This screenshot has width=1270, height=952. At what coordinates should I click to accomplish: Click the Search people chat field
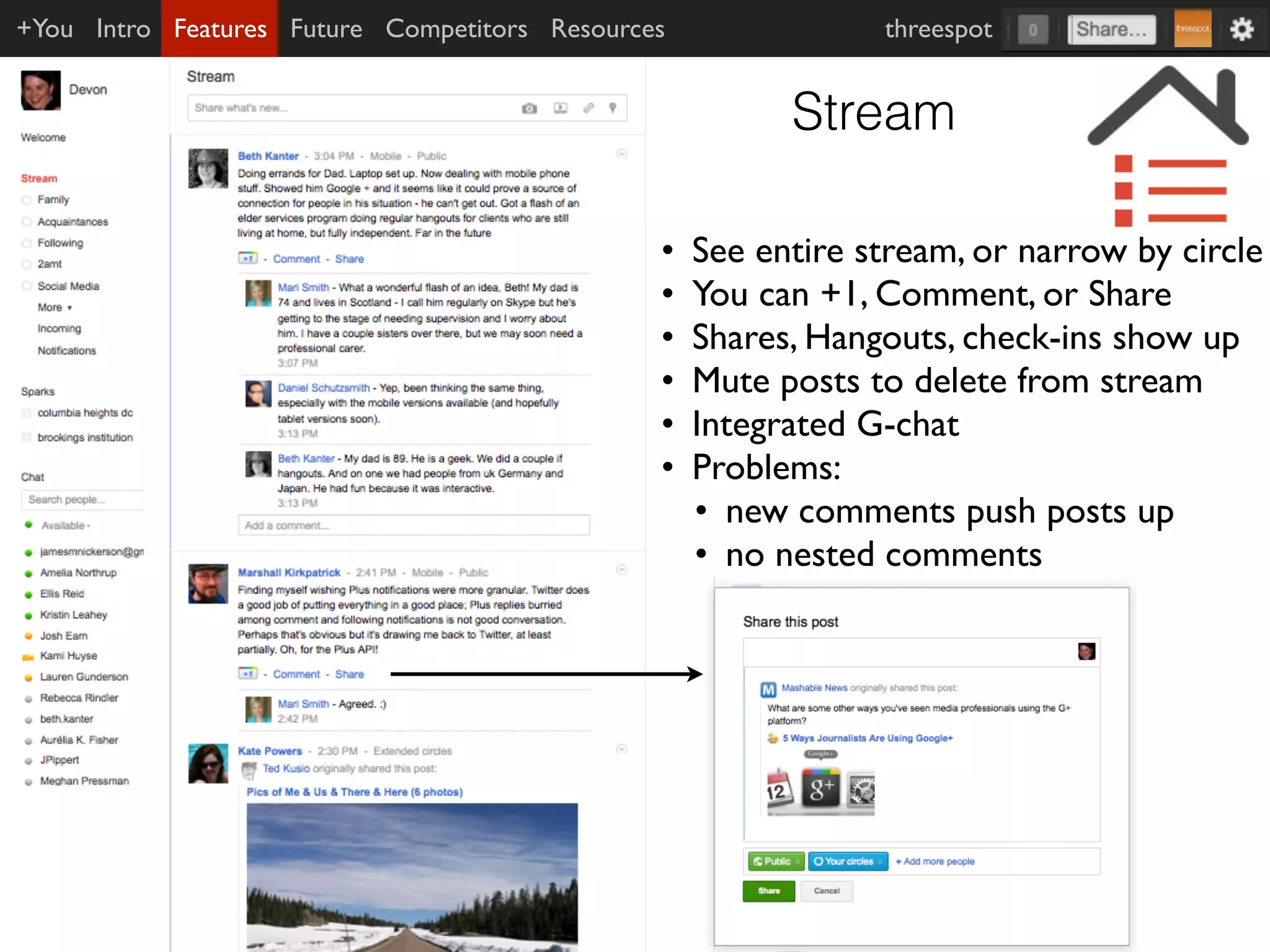click(82, 500)
